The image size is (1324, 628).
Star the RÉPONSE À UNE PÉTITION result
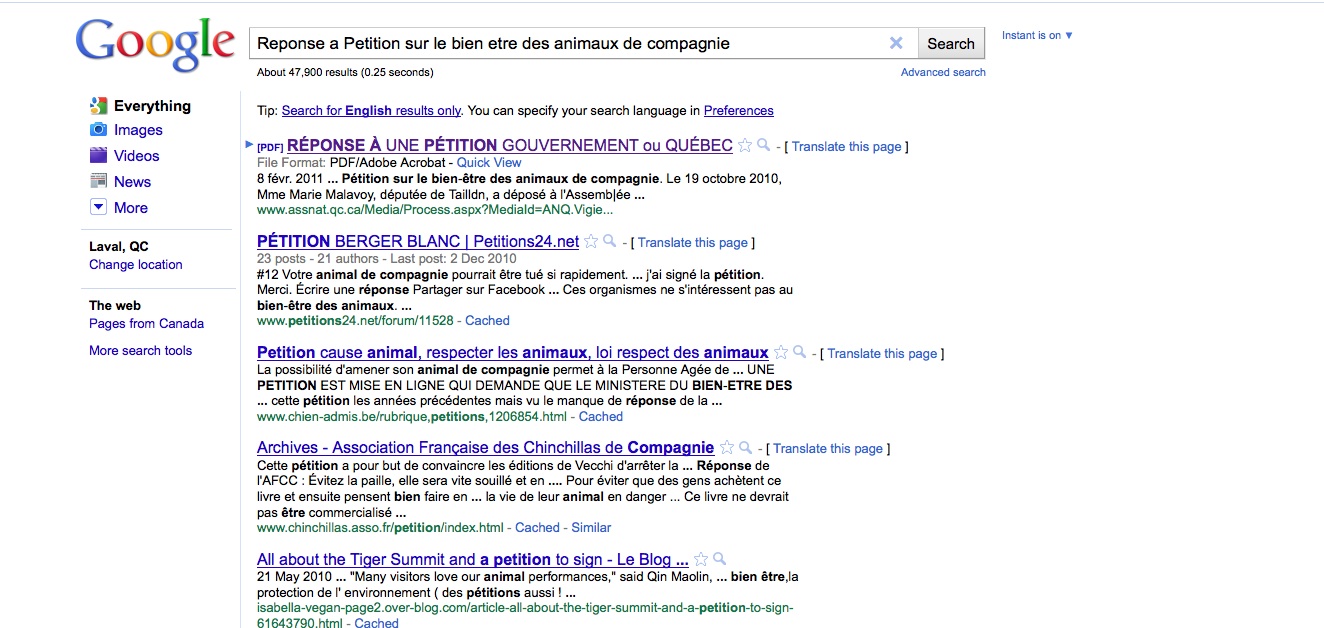pos(745,146)
